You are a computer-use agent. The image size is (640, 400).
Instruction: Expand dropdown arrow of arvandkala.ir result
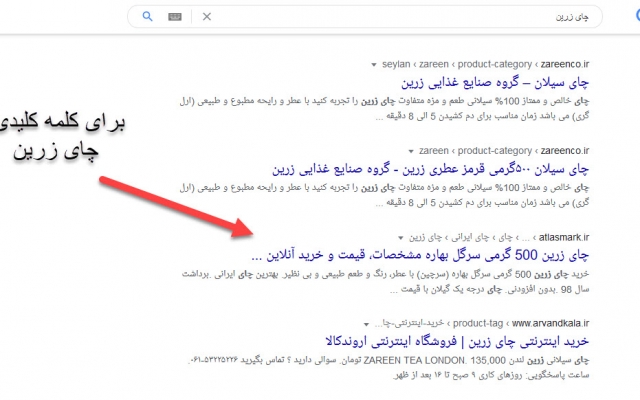tap(366, 324)
